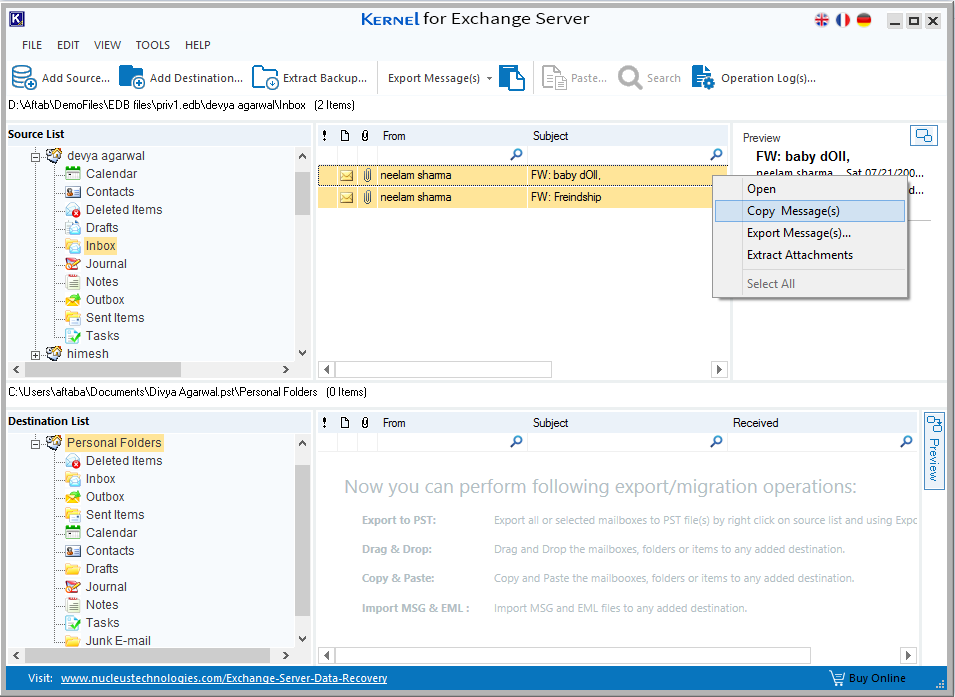
Task: Click the search icon under source From column
Action: click(516, 155)
